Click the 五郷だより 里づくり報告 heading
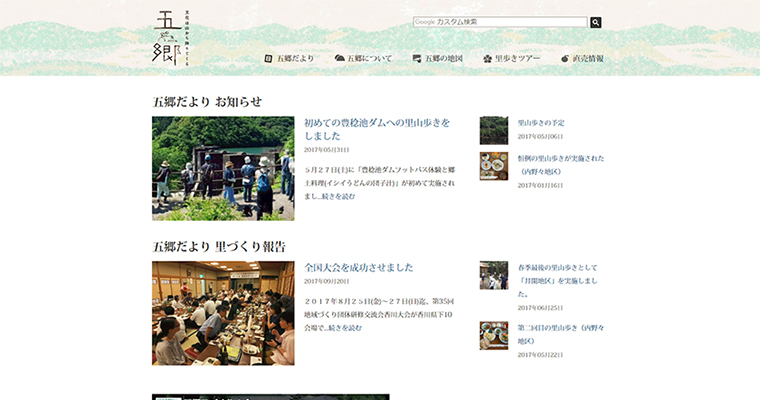Screen dimensions: 760x400 pyautogui.click(x=219, y=247)
